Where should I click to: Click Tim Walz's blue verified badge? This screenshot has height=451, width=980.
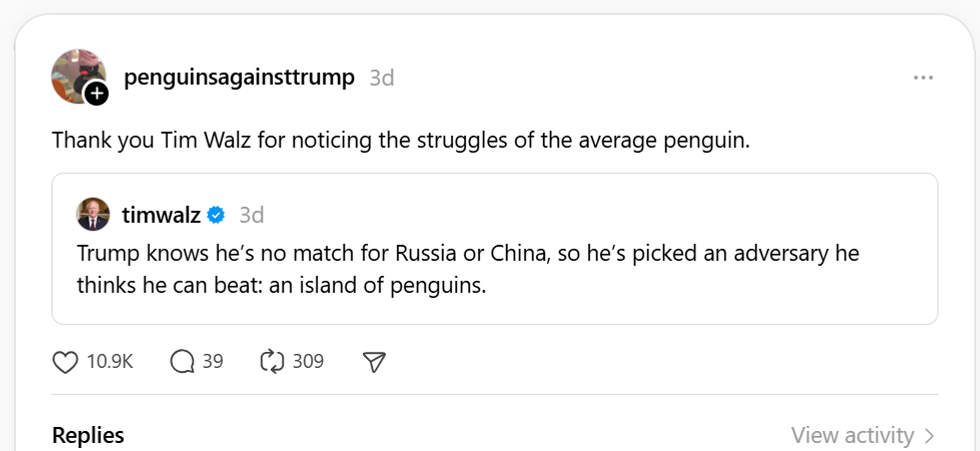[217, 215]
